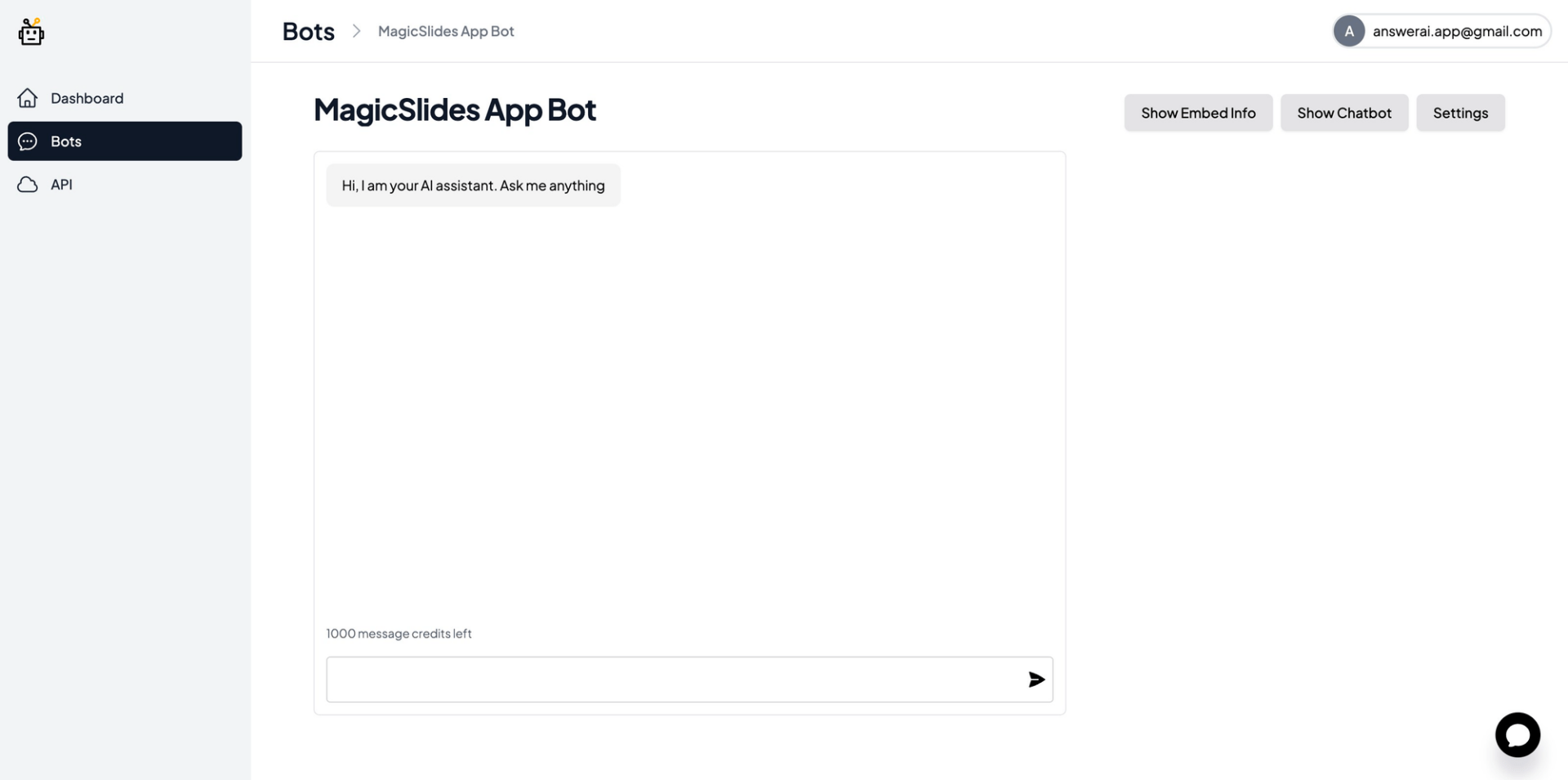Focus the chat message input field
Viewport: 1568px width, 780px height.
674,680
